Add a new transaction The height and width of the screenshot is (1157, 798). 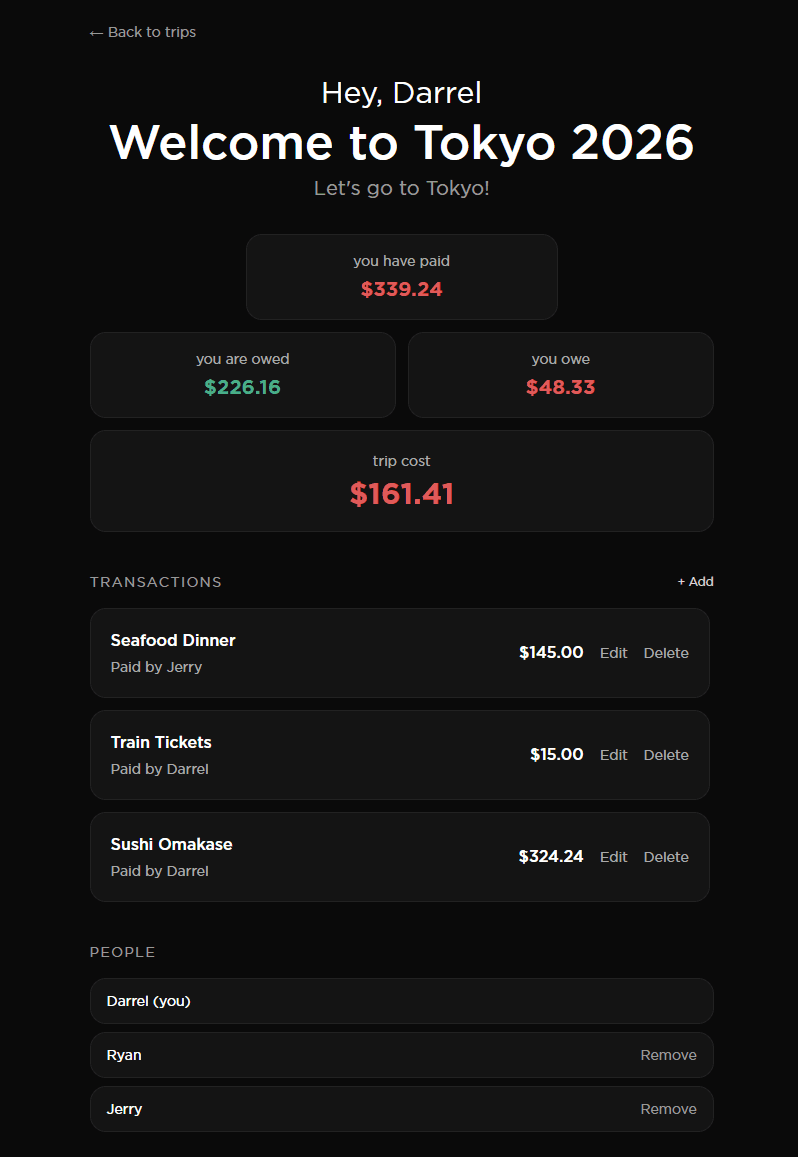(695, 581)
